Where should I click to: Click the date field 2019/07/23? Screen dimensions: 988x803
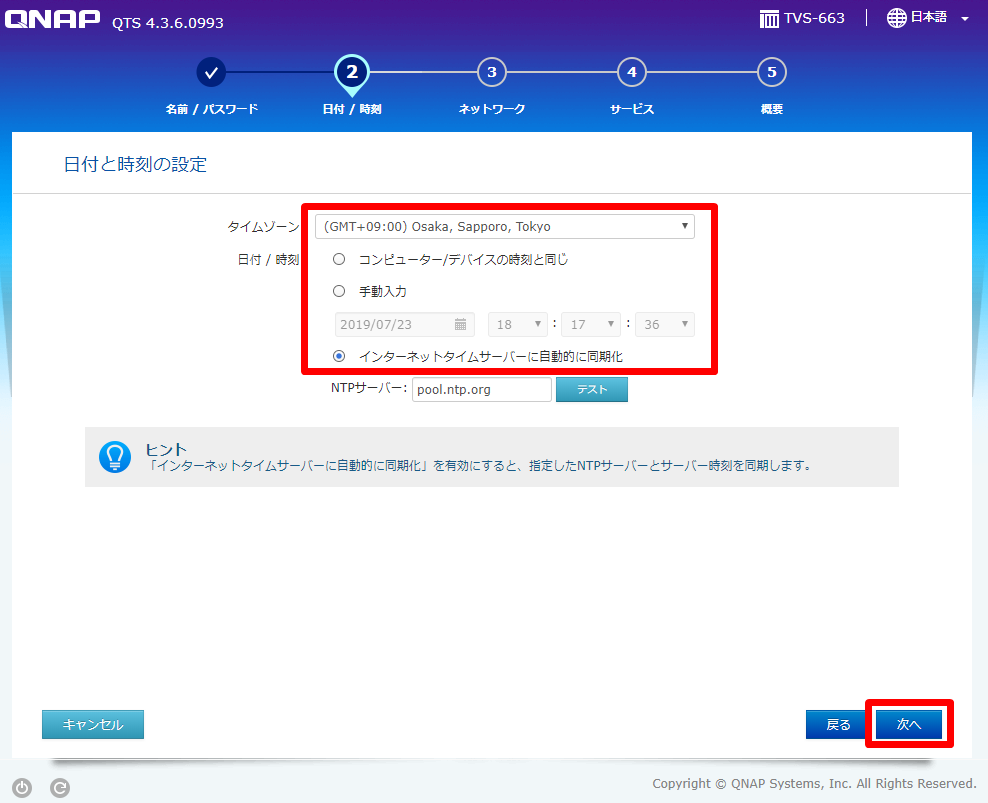tap(404, 325)
